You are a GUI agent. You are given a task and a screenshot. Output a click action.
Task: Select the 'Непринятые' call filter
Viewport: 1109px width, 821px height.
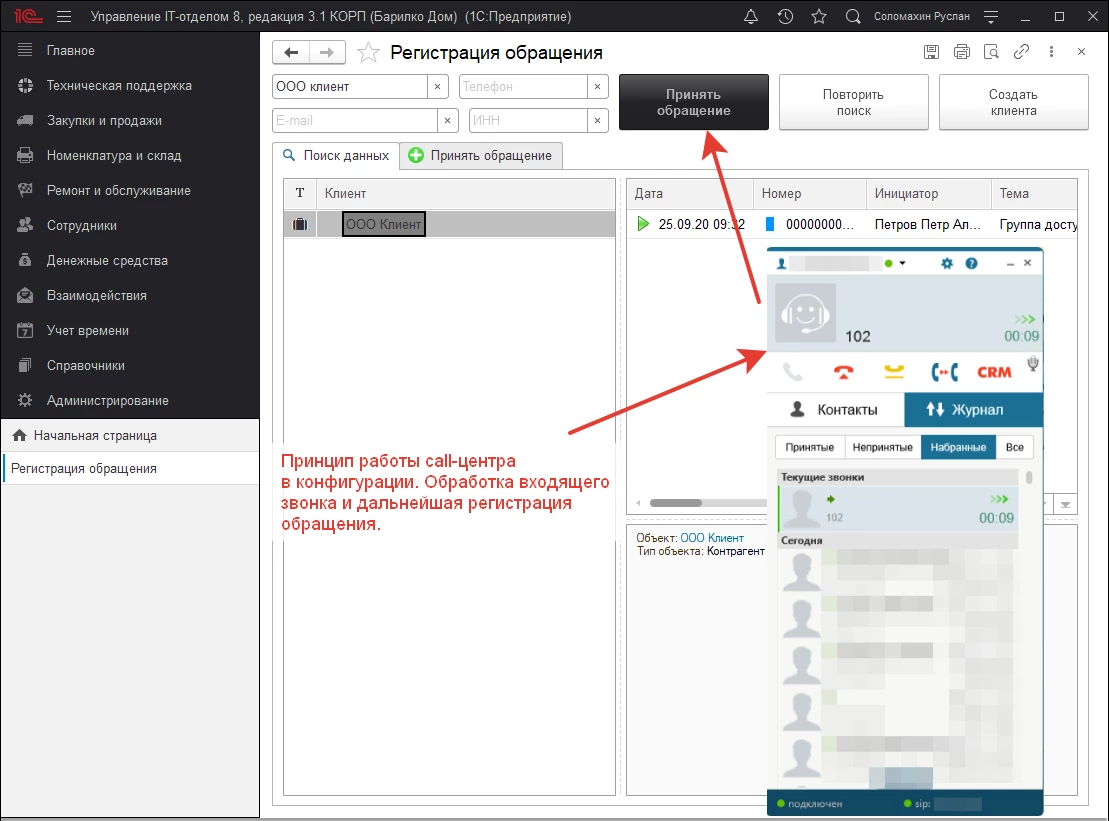point(883,447)
